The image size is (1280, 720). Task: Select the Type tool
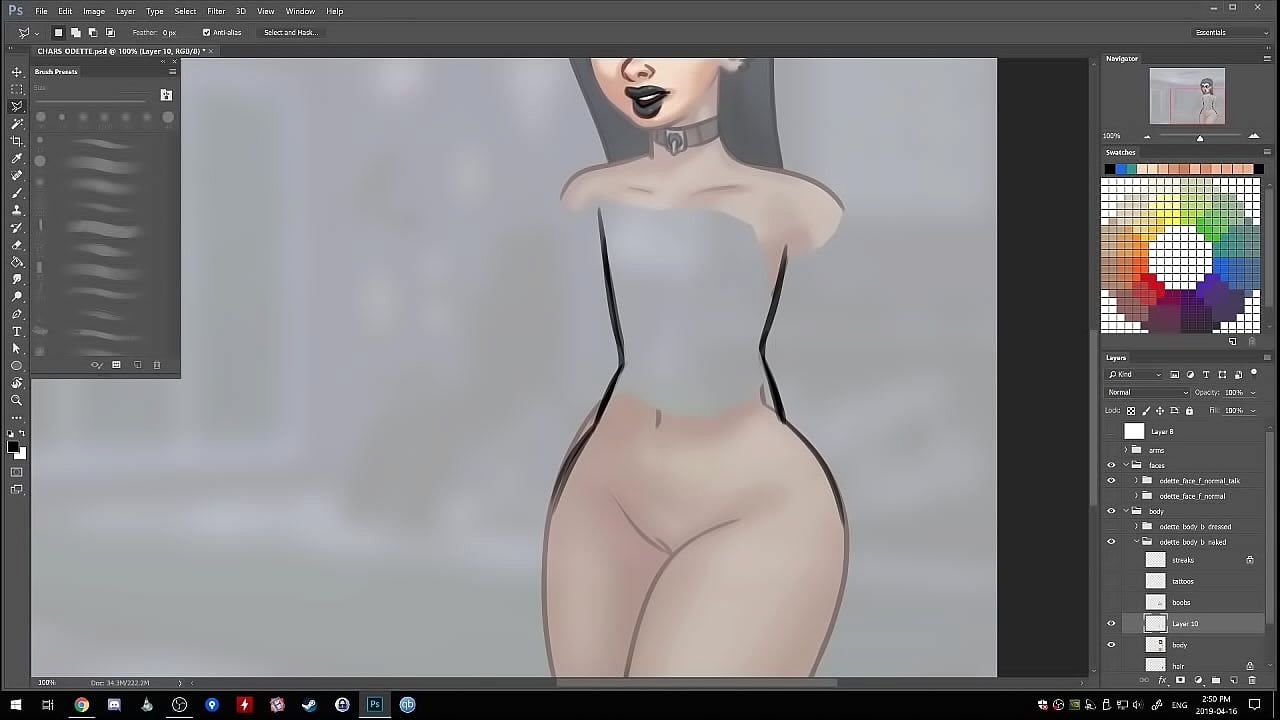pos(17,331)
